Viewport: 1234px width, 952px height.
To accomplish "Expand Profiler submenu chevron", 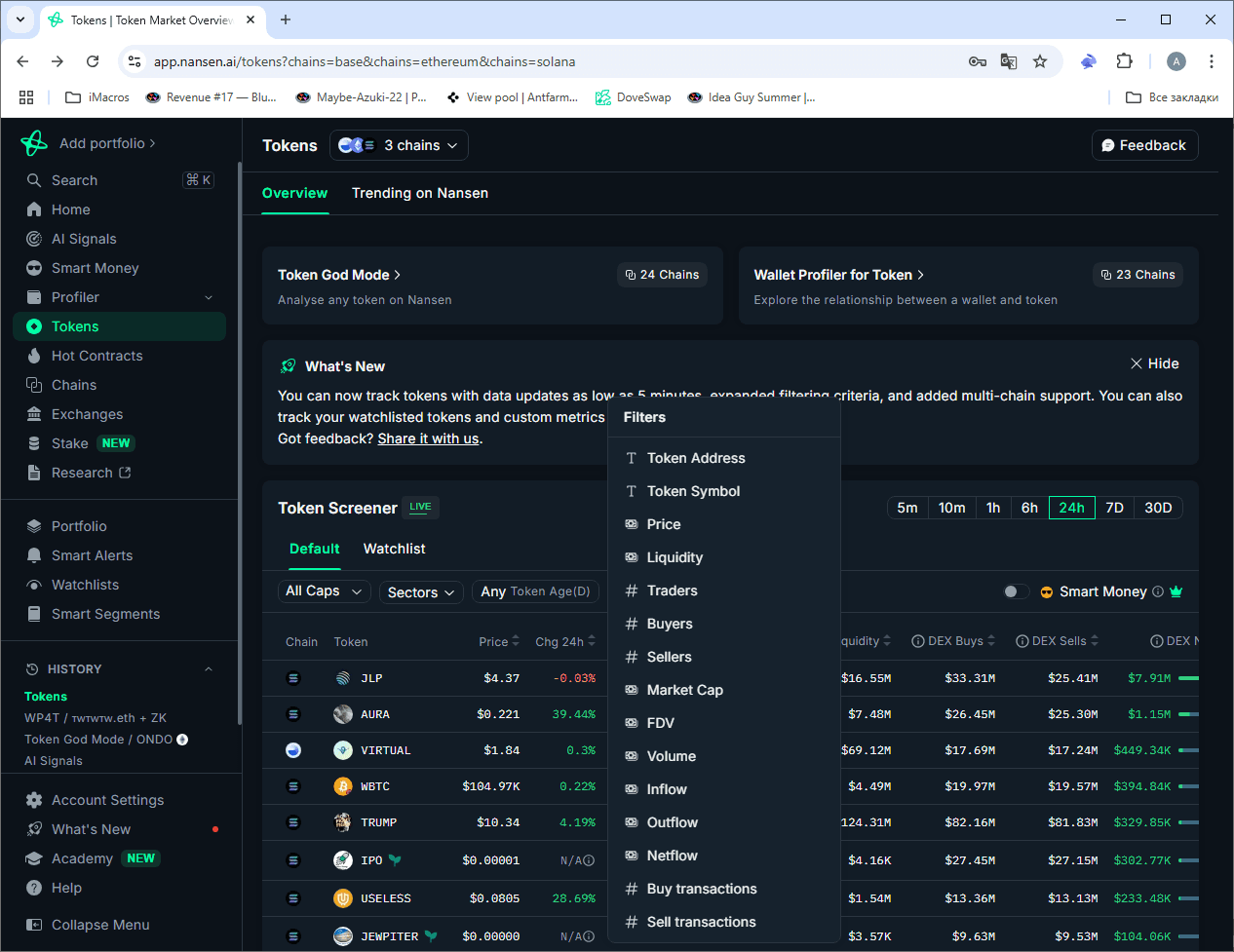I will [209, 297].
